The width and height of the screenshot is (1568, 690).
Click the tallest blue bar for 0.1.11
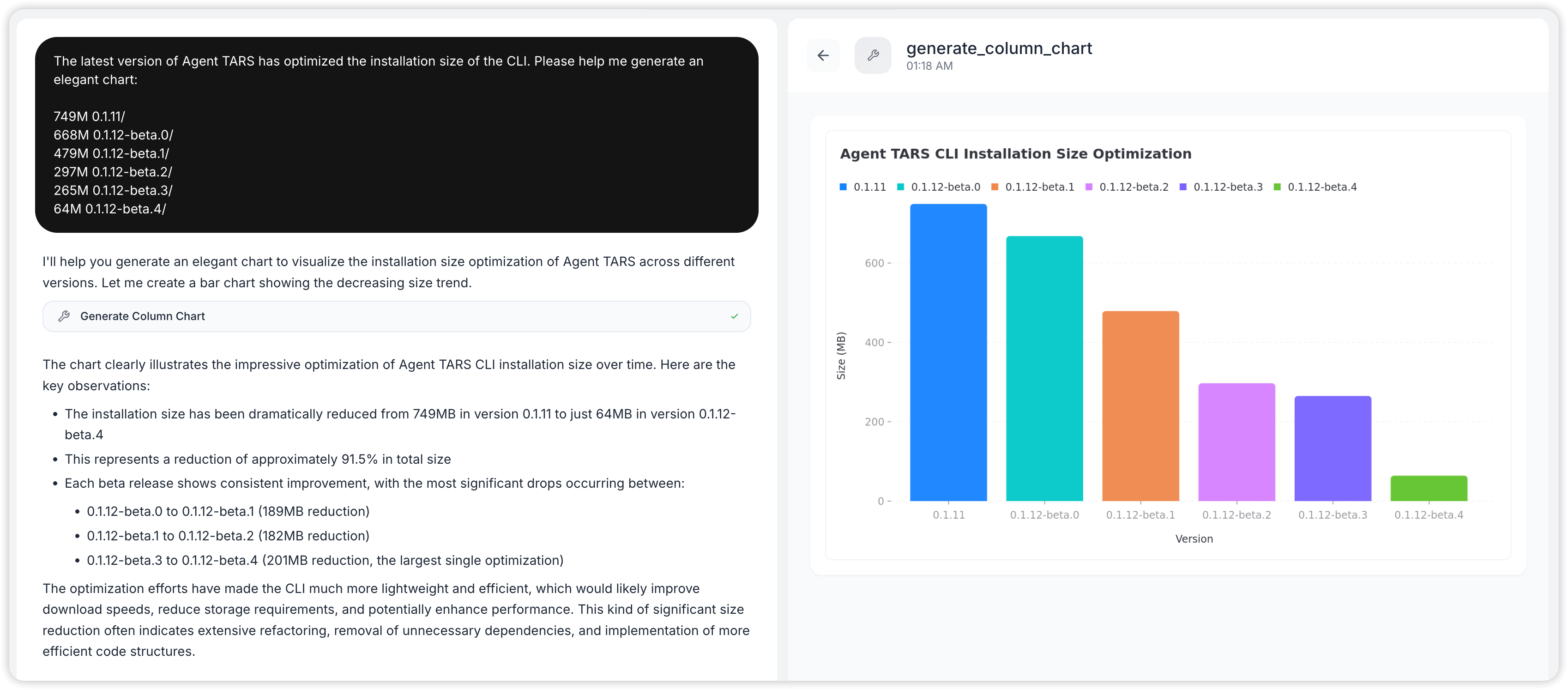click(x=948, y=353)
